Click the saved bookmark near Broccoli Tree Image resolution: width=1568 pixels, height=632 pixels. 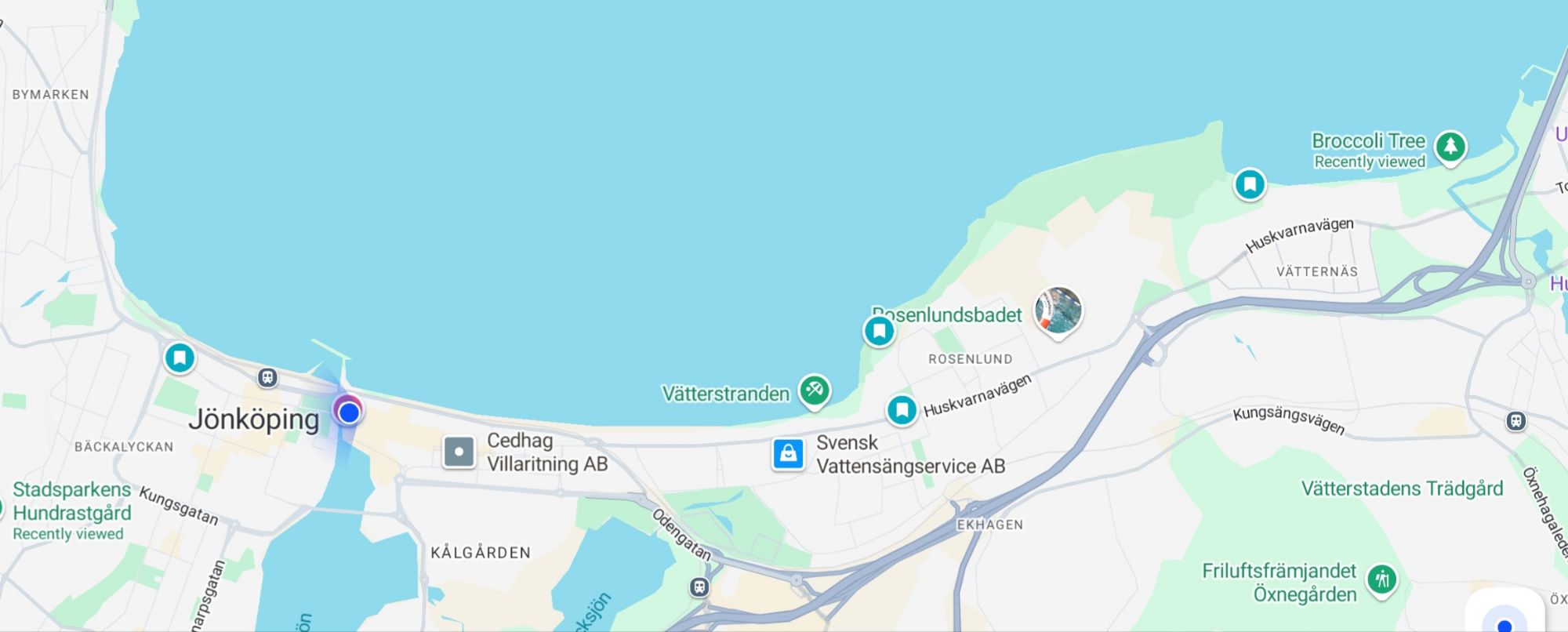click(1250, 185)
